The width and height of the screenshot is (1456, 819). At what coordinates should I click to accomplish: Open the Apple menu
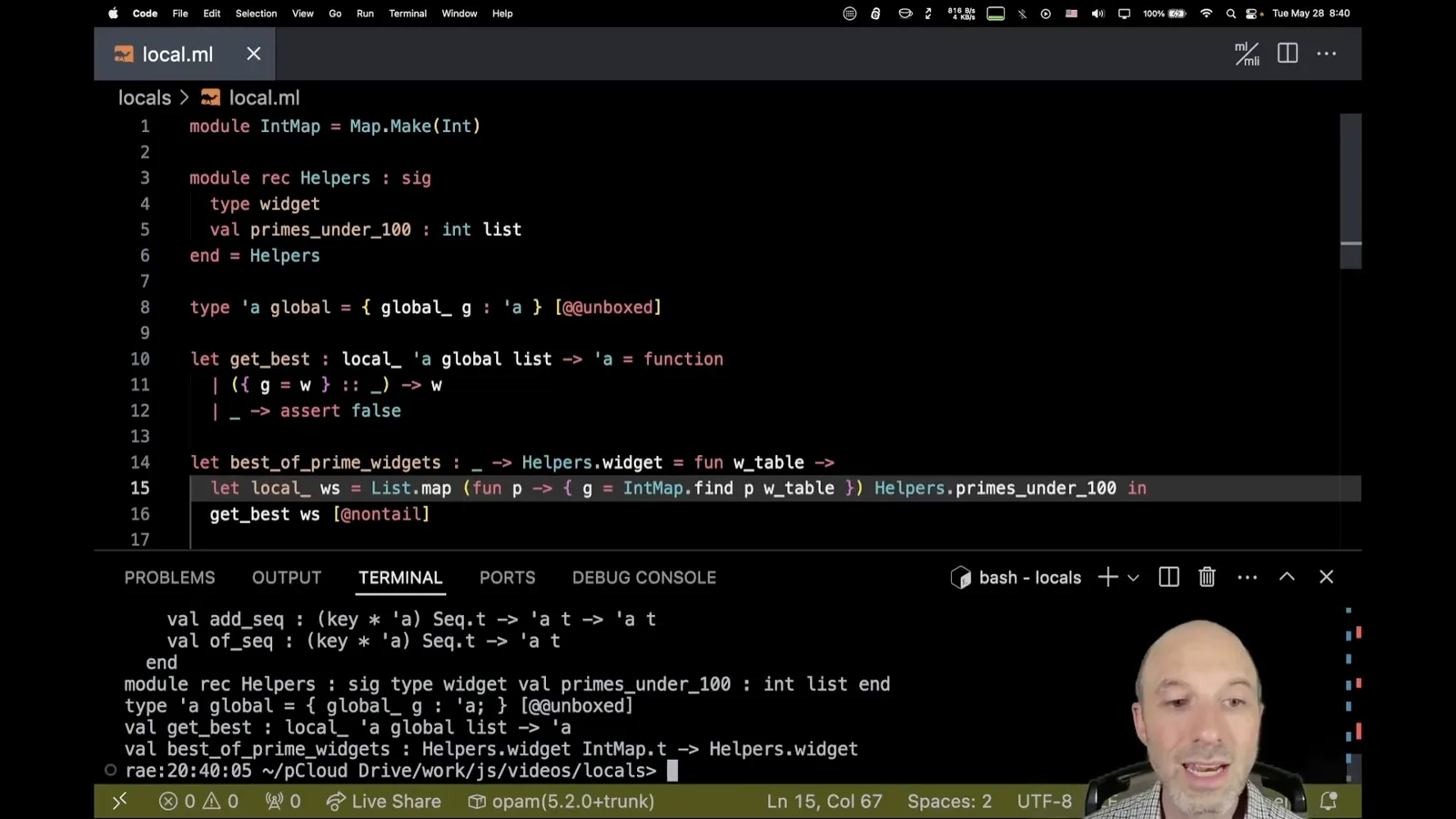(114, 14)
